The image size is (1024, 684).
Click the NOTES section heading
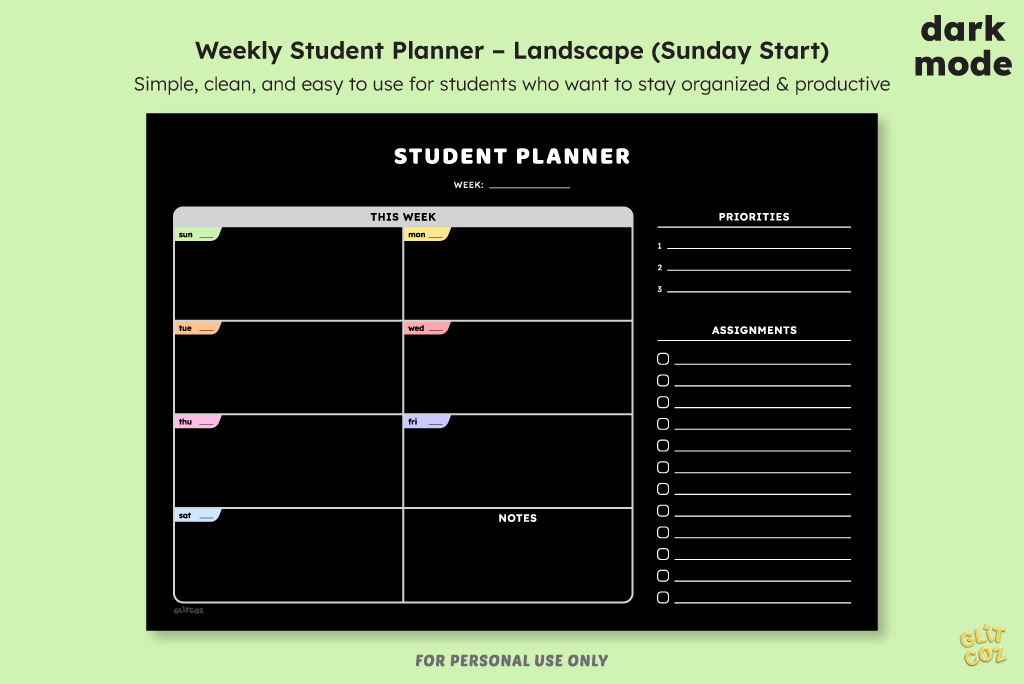(517, 518)
